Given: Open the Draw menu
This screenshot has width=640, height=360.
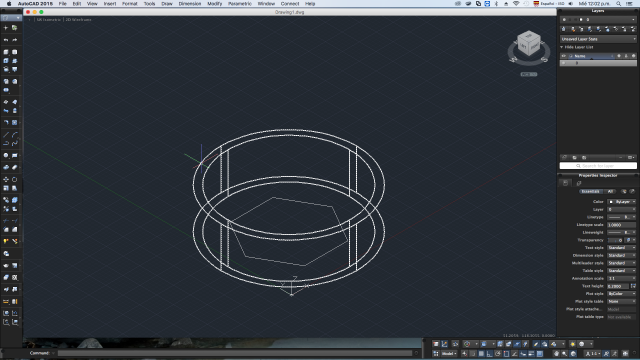Looking at the screenshot, I should point(167,4).
